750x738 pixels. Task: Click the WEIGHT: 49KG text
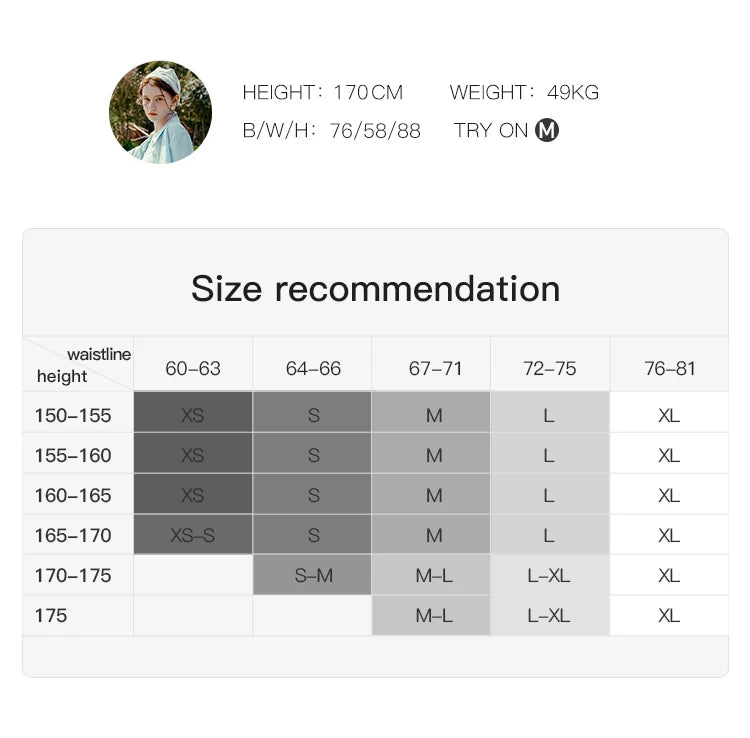pyautogui.click(x=524, y=92)
